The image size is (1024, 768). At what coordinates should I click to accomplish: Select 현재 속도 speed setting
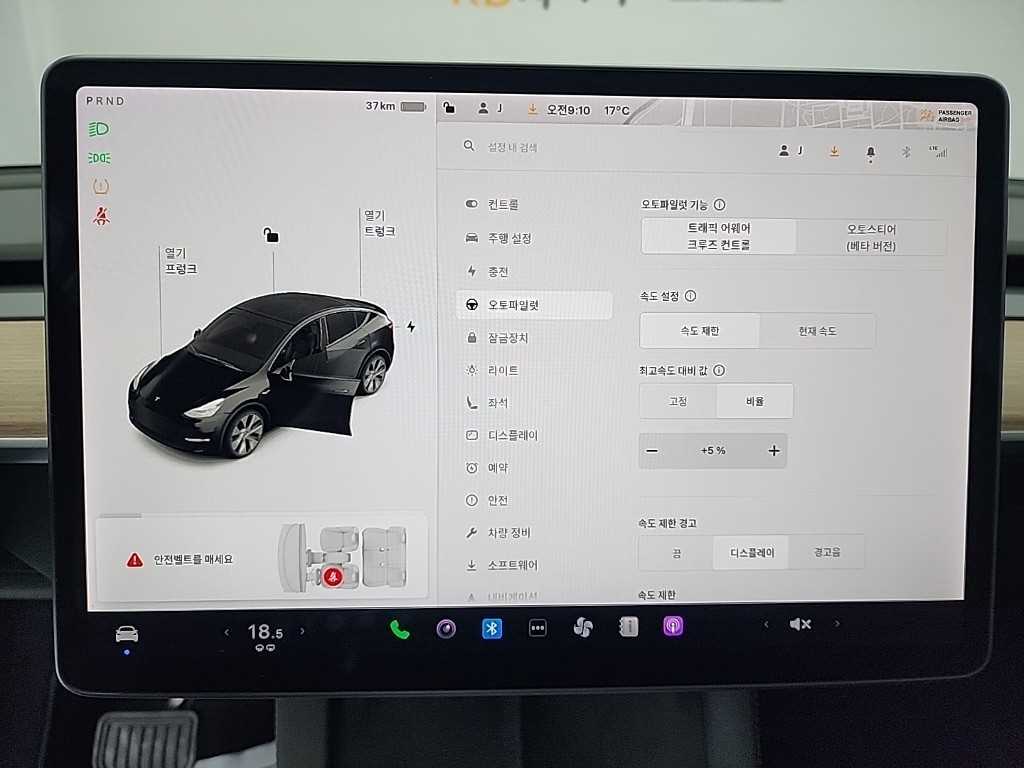pos(816,331)
